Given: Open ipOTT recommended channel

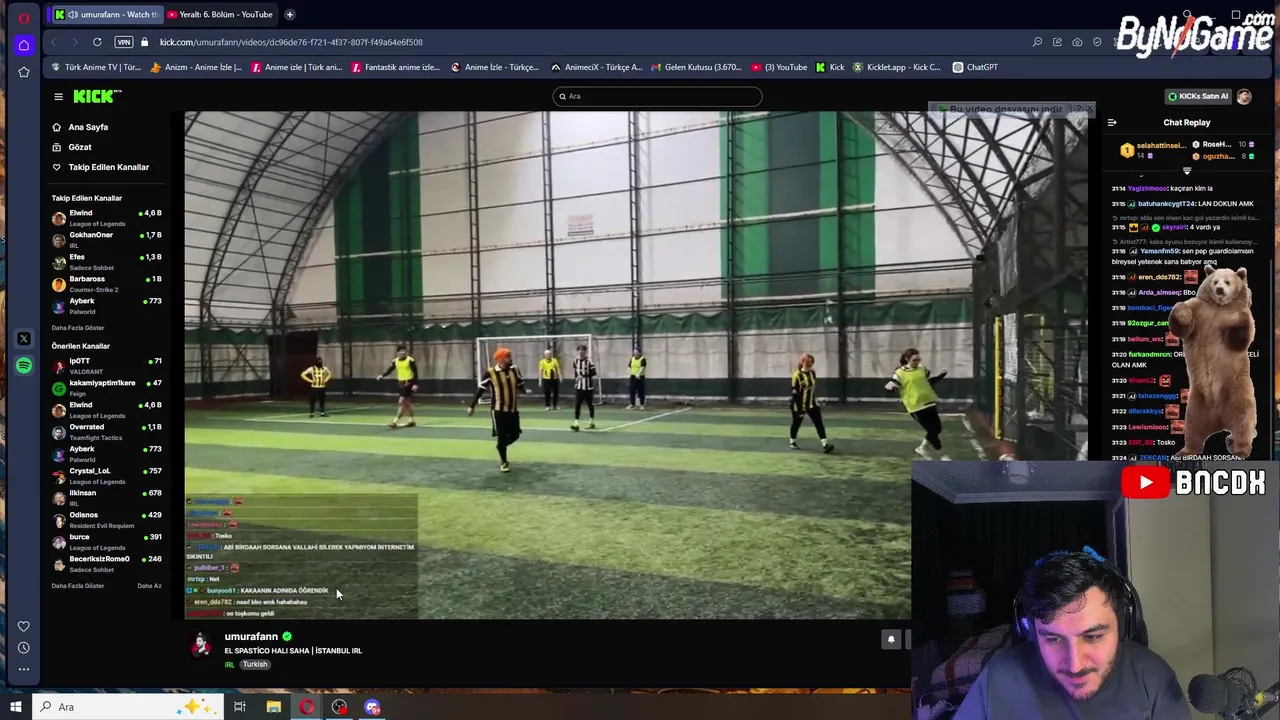Looking at the screenshot, I should pyautogui.click(x=106, y=365).
